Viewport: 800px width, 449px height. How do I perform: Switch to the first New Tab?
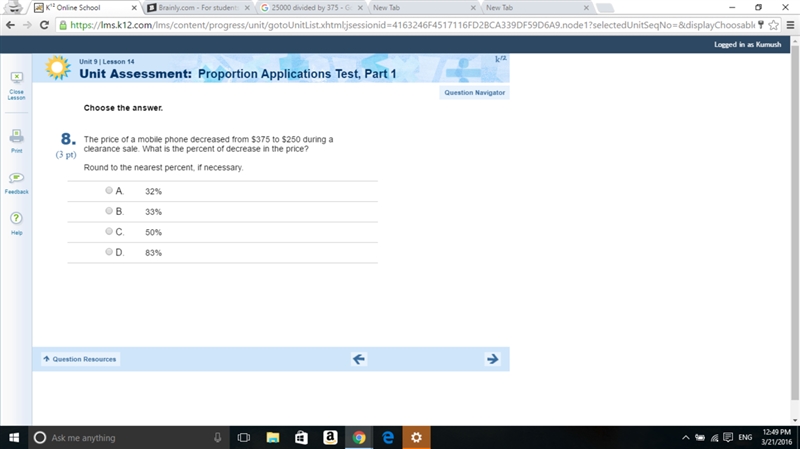point(423,8)
